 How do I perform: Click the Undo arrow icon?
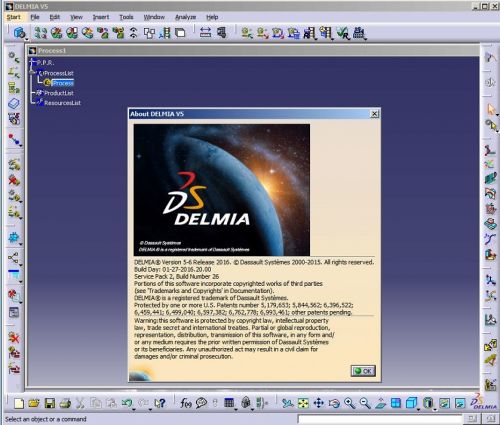click(x=127, y=403)
